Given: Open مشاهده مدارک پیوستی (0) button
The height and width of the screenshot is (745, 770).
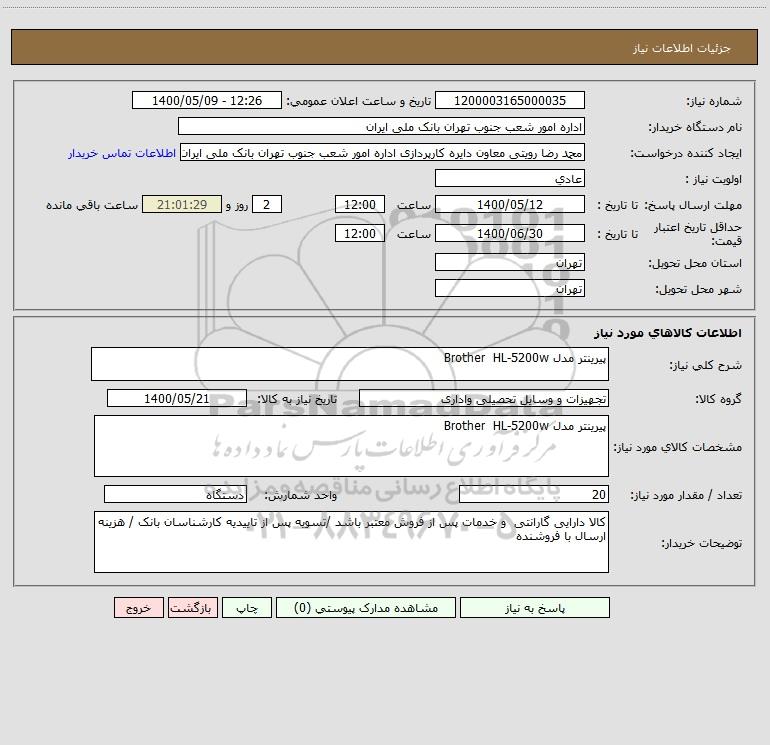Looking at the screenshot, I should (x=366, y=607).
